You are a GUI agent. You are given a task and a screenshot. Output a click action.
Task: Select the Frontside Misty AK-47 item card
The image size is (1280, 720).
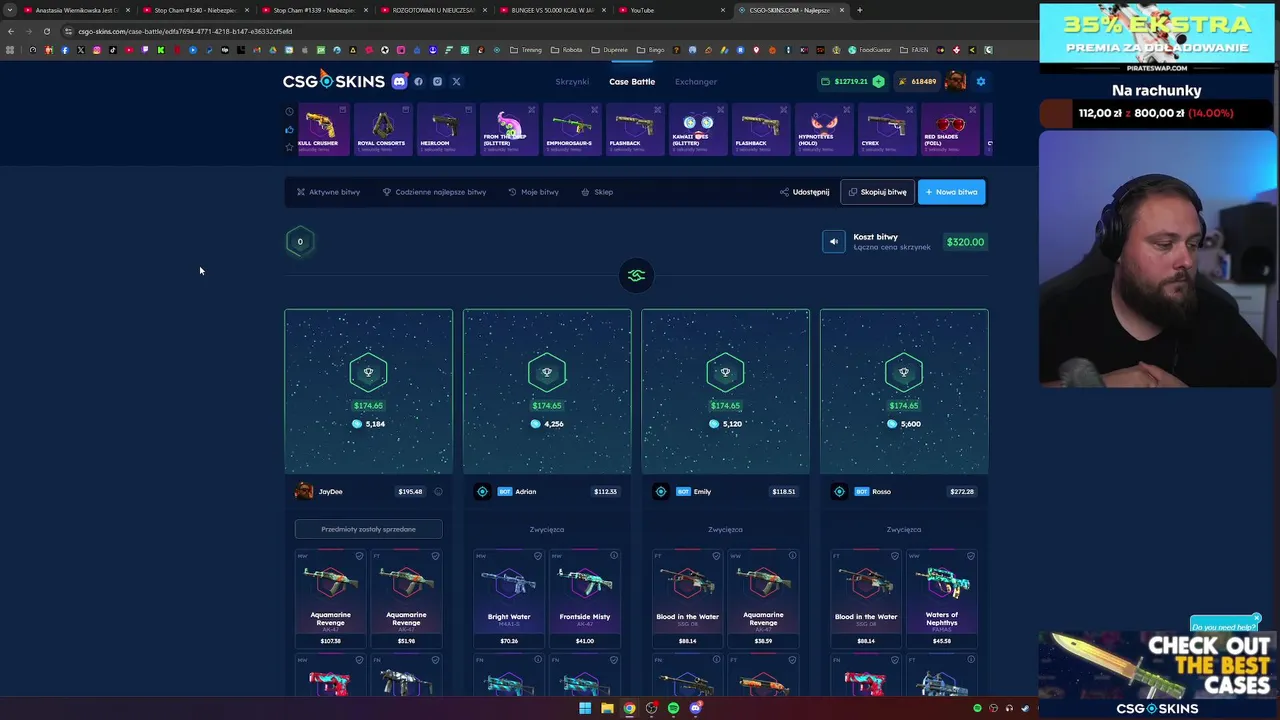(x=585, y=598)
